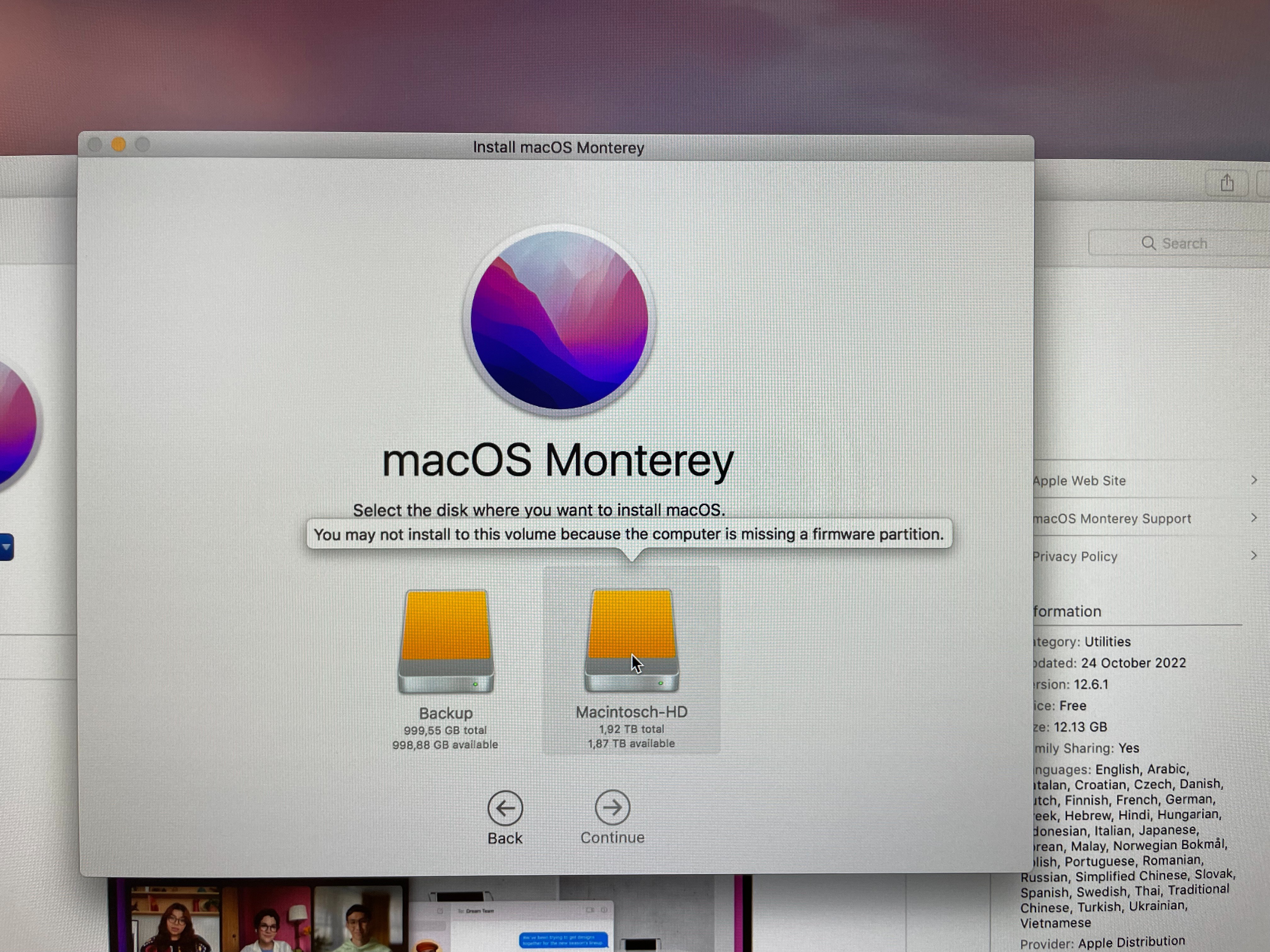
Task: Open the macOS Monterey Support link
Action: [1112, 519]
